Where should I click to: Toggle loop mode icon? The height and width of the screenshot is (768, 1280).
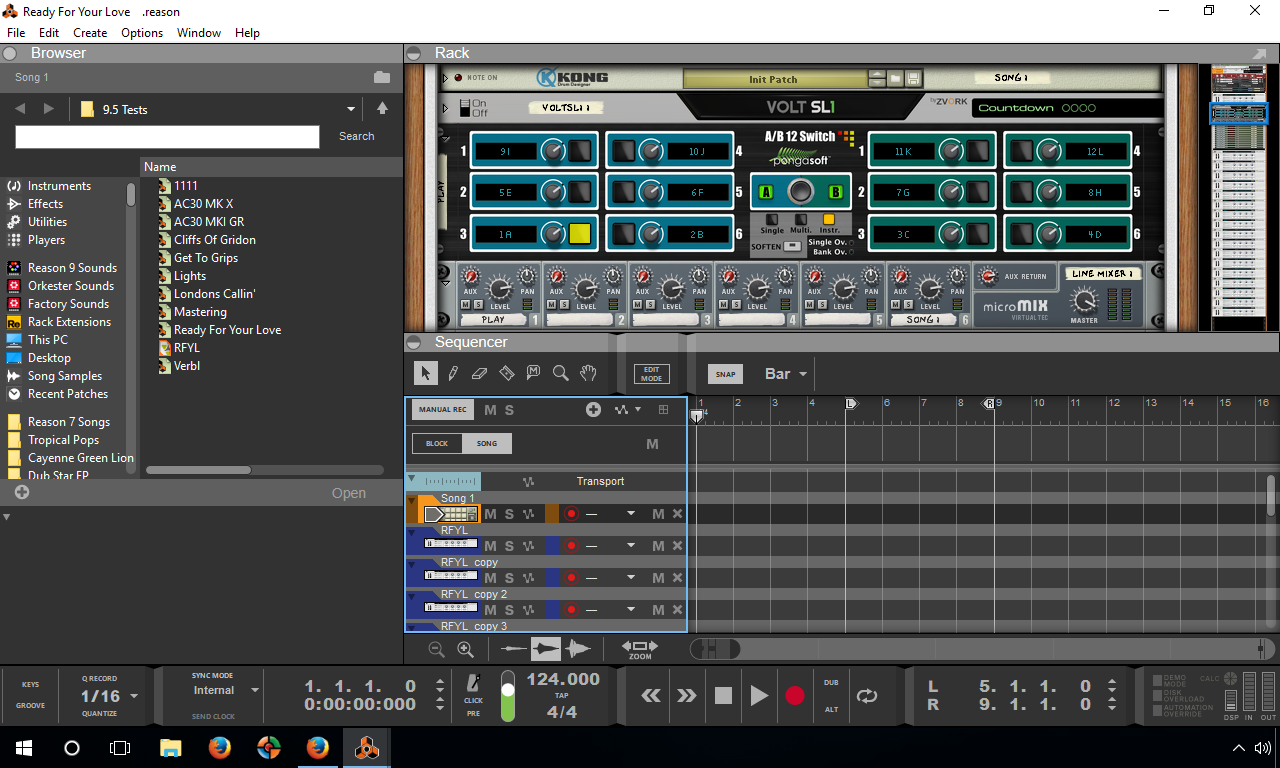tap(866, 696)
